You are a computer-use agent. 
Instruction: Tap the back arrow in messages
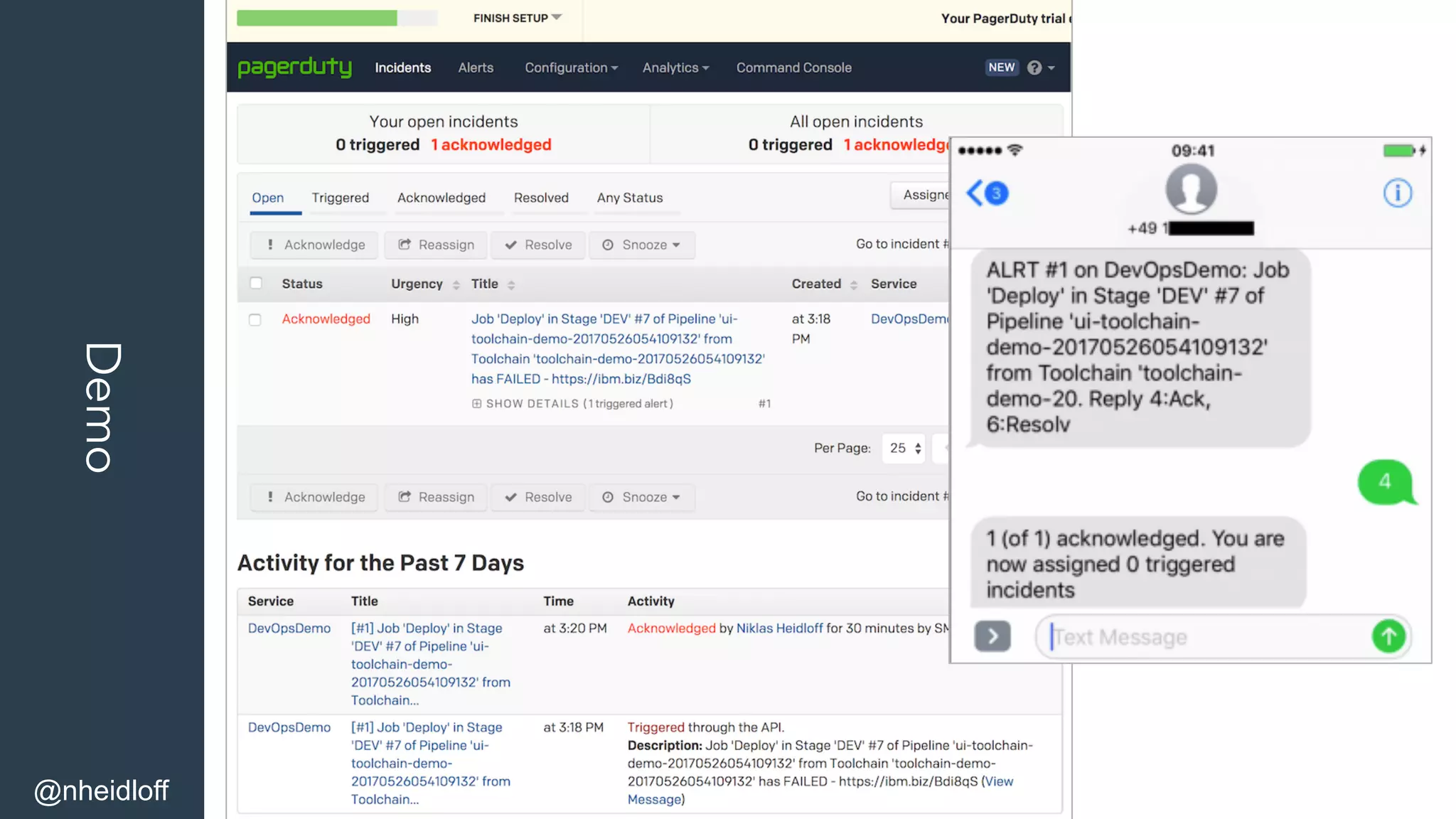click(975, 193)
